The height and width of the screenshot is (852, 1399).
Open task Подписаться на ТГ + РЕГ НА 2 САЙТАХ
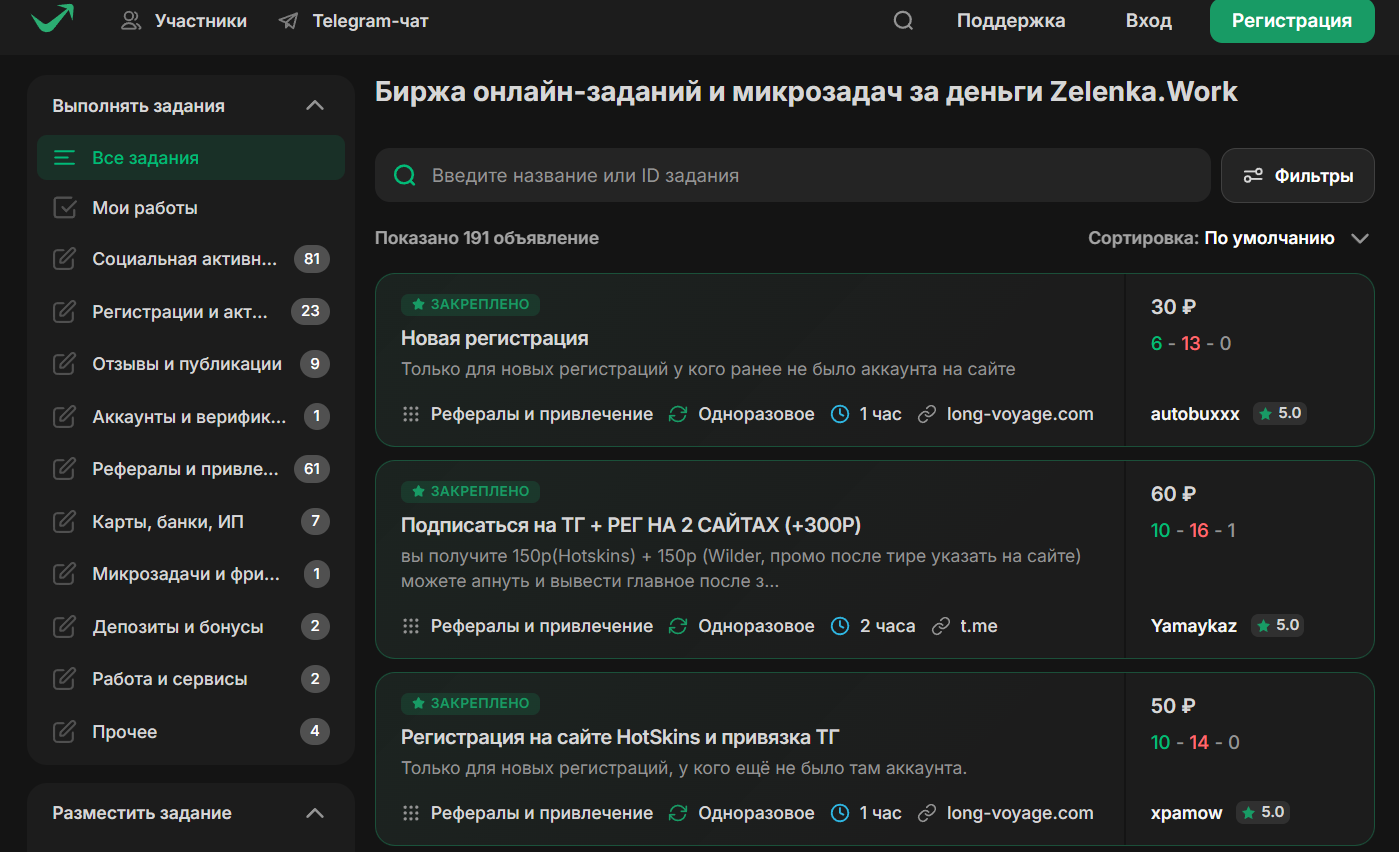(x=631, y=526)
